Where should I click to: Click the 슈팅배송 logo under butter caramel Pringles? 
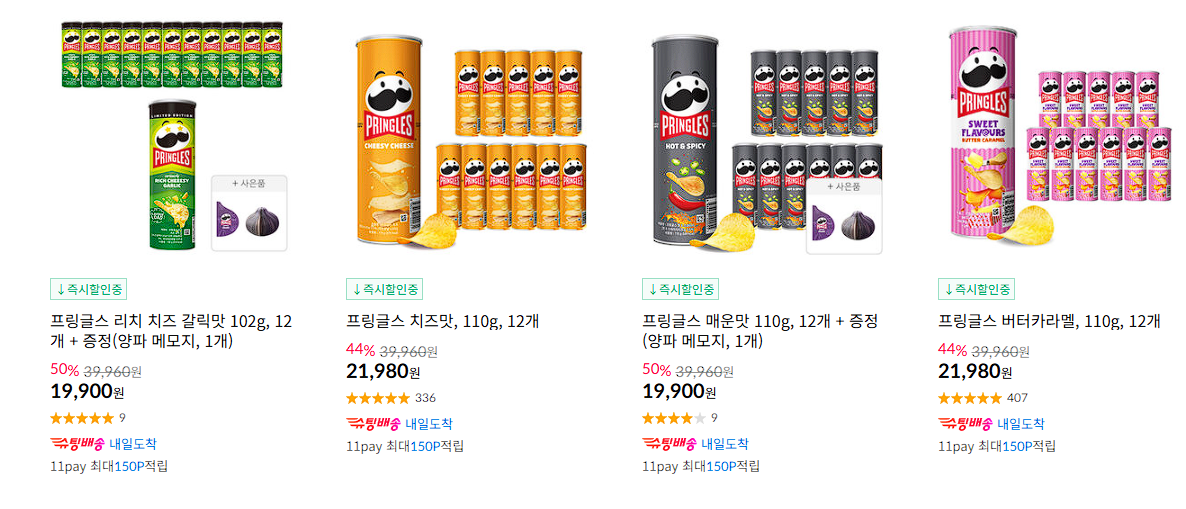(x=965, y=424)
